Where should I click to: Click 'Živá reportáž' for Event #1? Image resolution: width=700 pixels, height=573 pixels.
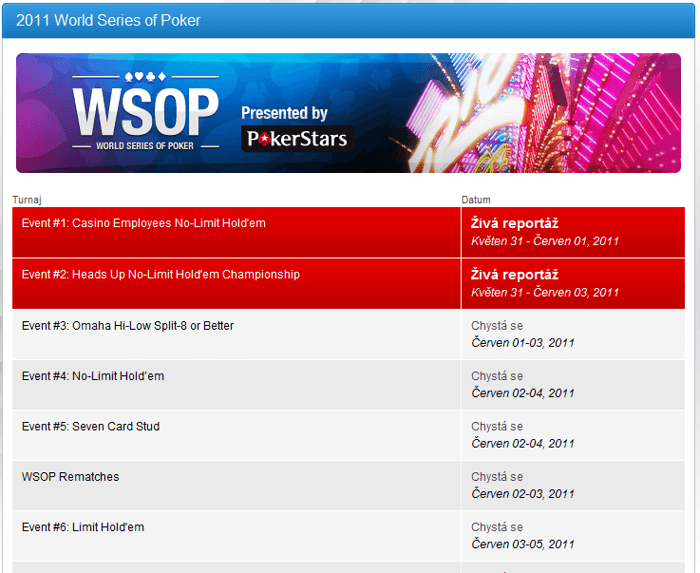515,223
